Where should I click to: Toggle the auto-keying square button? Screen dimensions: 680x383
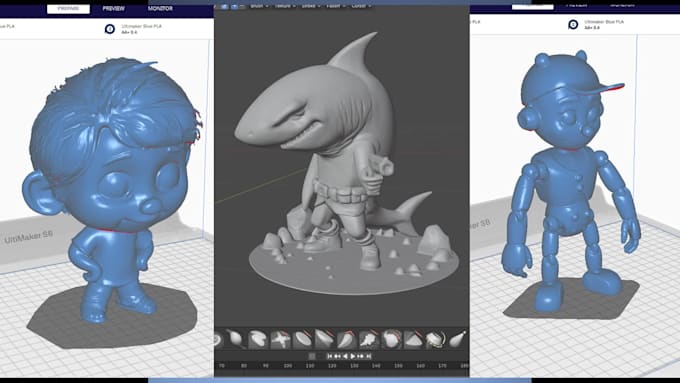tap(312, 356)
